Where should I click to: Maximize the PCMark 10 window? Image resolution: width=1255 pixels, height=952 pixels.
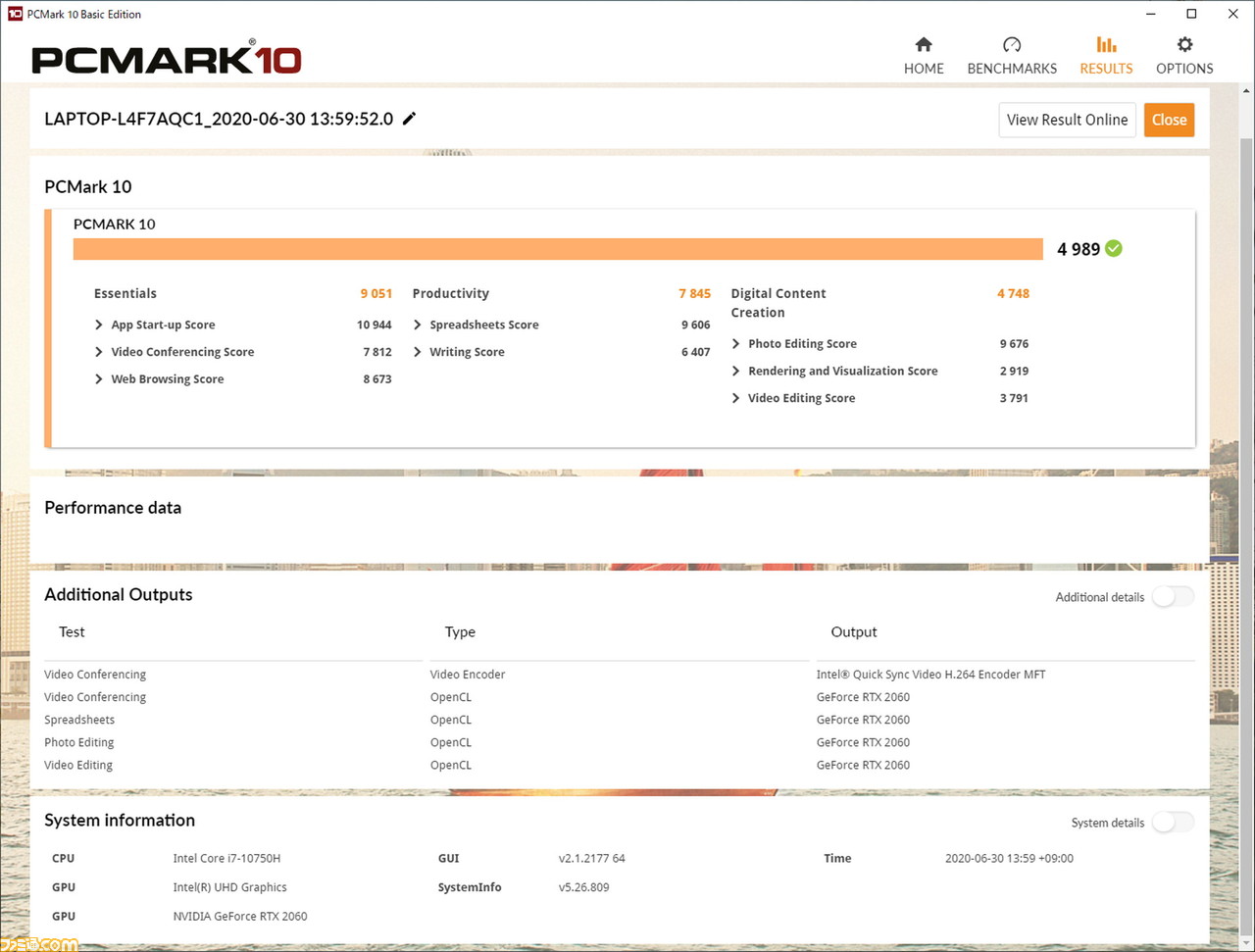pyautogui.click(x=1191, y=14)
